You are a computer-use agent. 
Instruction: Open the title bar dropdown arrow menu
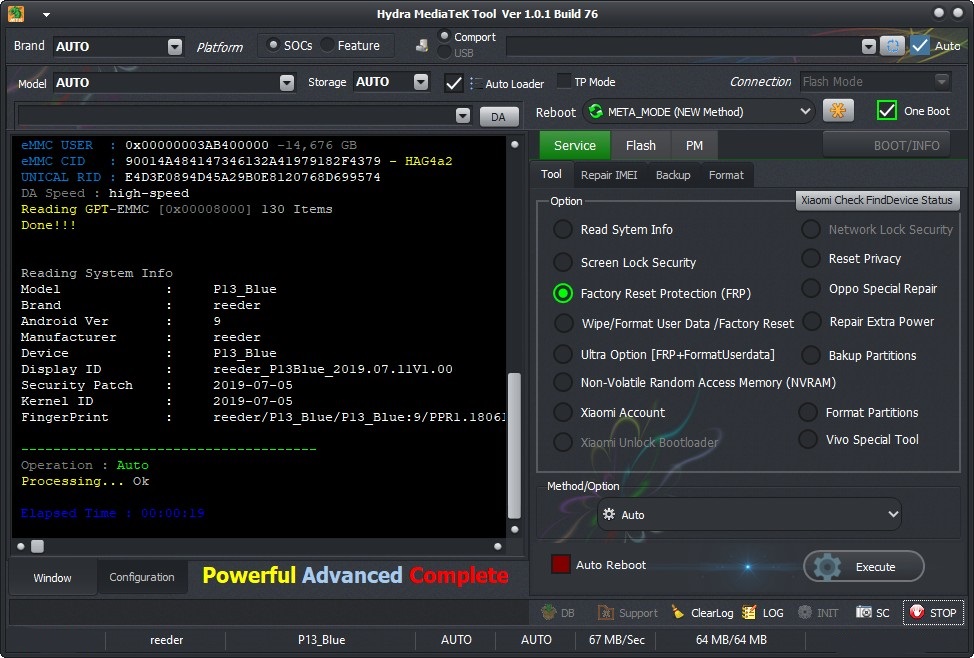[47, 14]
